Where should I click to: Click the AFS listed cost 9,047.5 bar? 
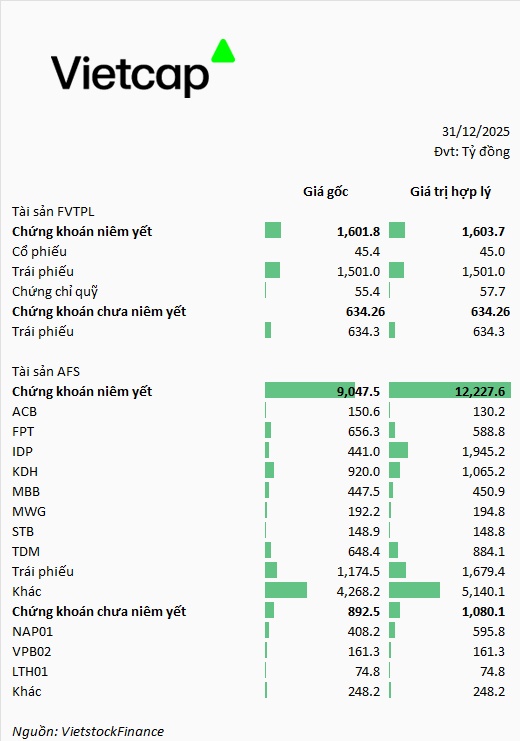pos(310,391)
